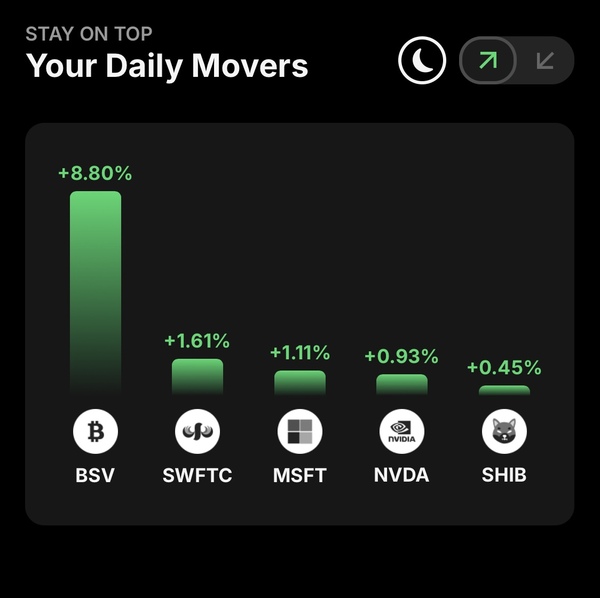Tap the +8.80% percentage label
600x598 pixels.
point(95,173)
